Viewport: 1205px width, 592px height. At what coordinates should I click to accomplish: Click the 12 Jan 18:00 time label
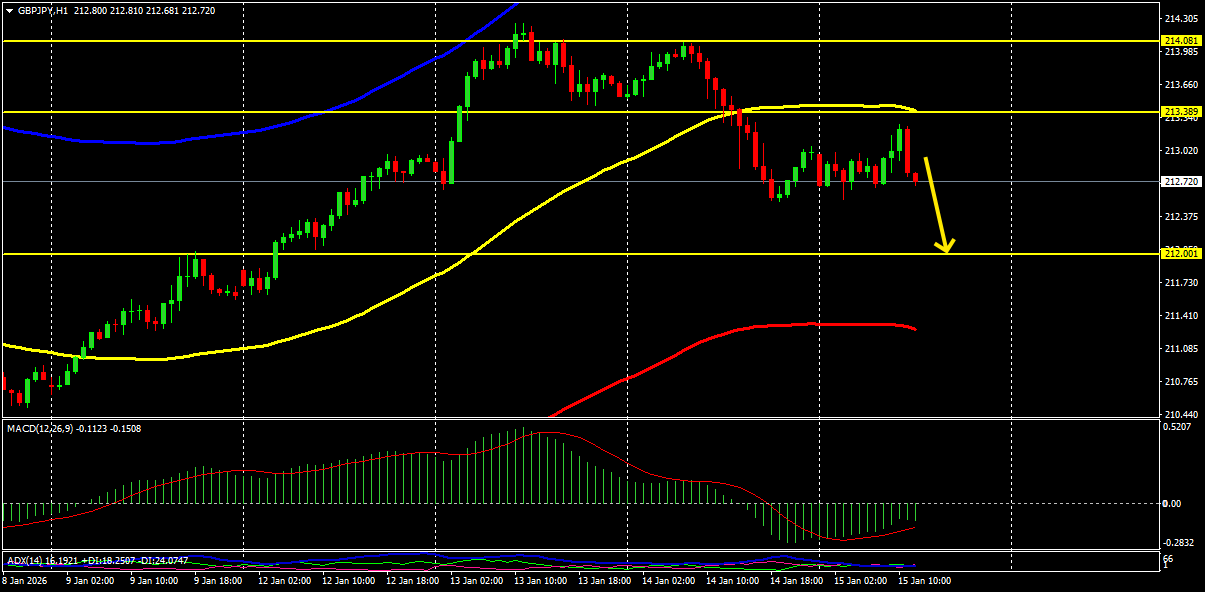pos(415,581)
